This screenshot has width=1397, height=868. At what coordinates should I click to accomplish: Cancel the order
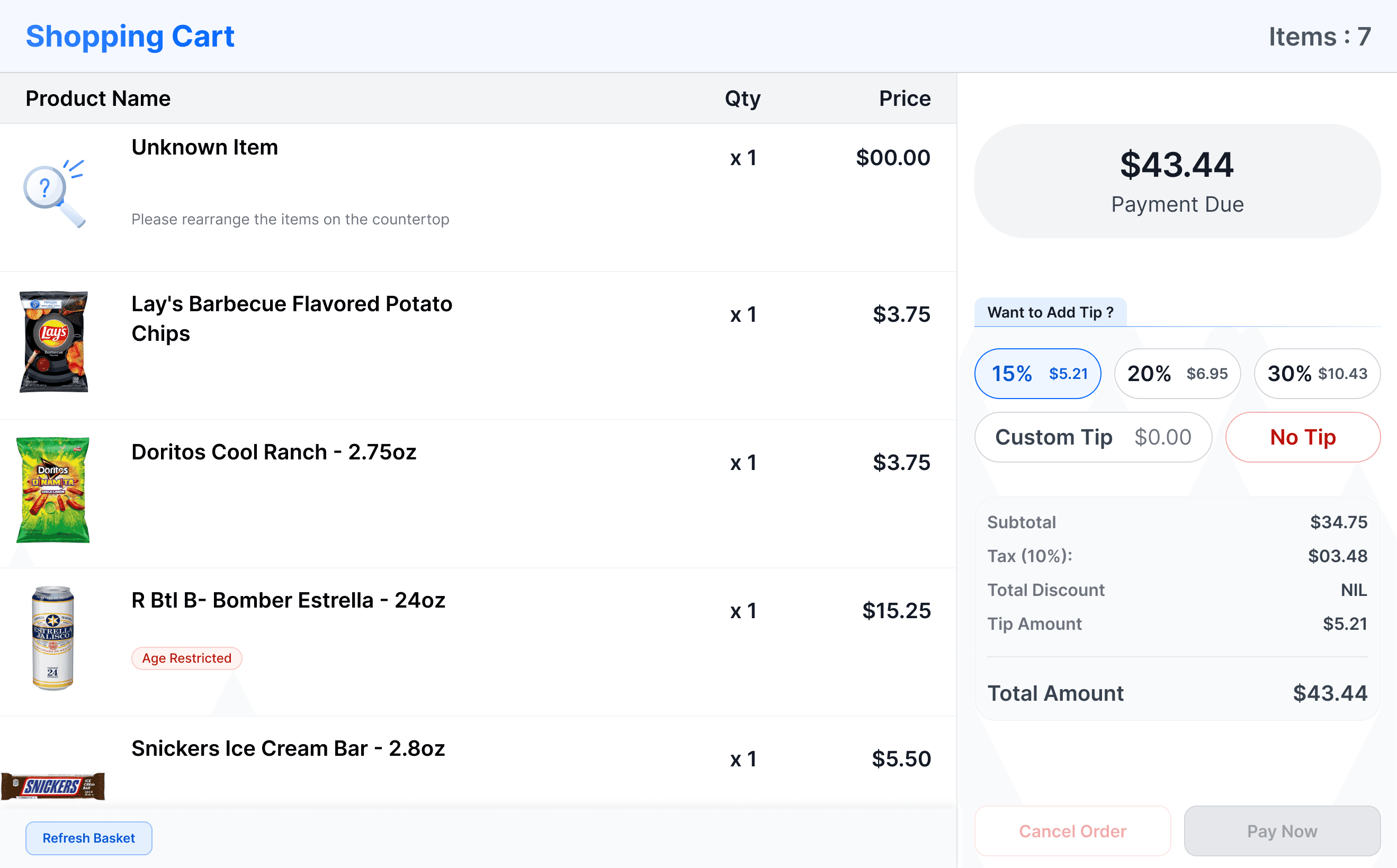click(1072, 831)
